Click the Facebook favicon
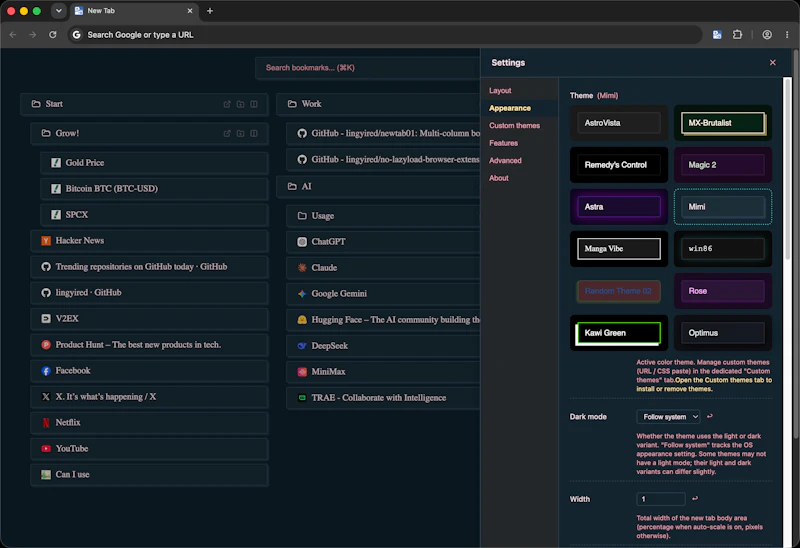The width and height of the screenshot is (800, 548). (46, 371)
